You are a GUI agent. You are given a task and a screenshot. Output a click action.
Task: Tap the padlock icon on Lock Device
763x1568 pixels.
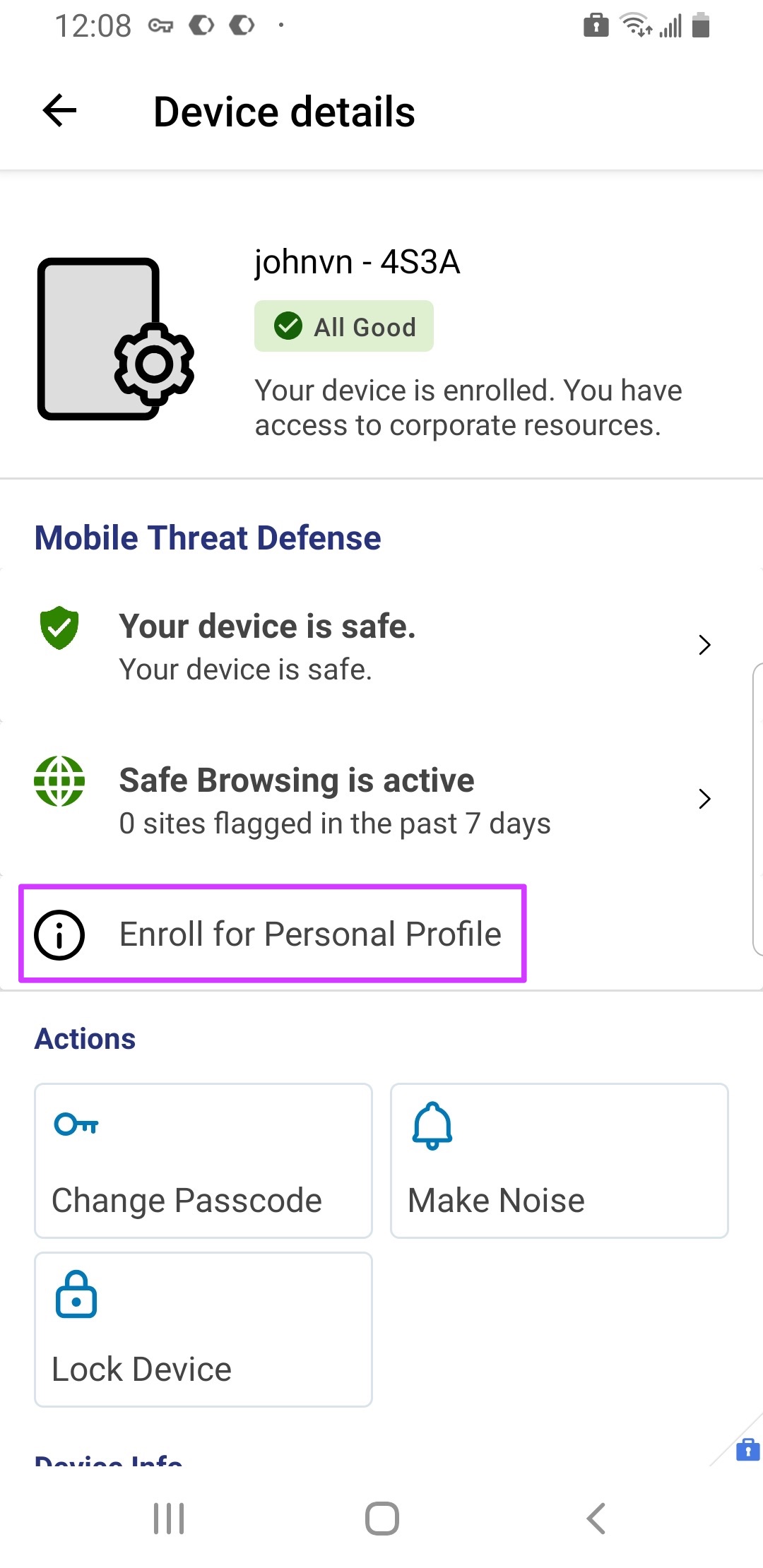click(x=76, y=1294)
